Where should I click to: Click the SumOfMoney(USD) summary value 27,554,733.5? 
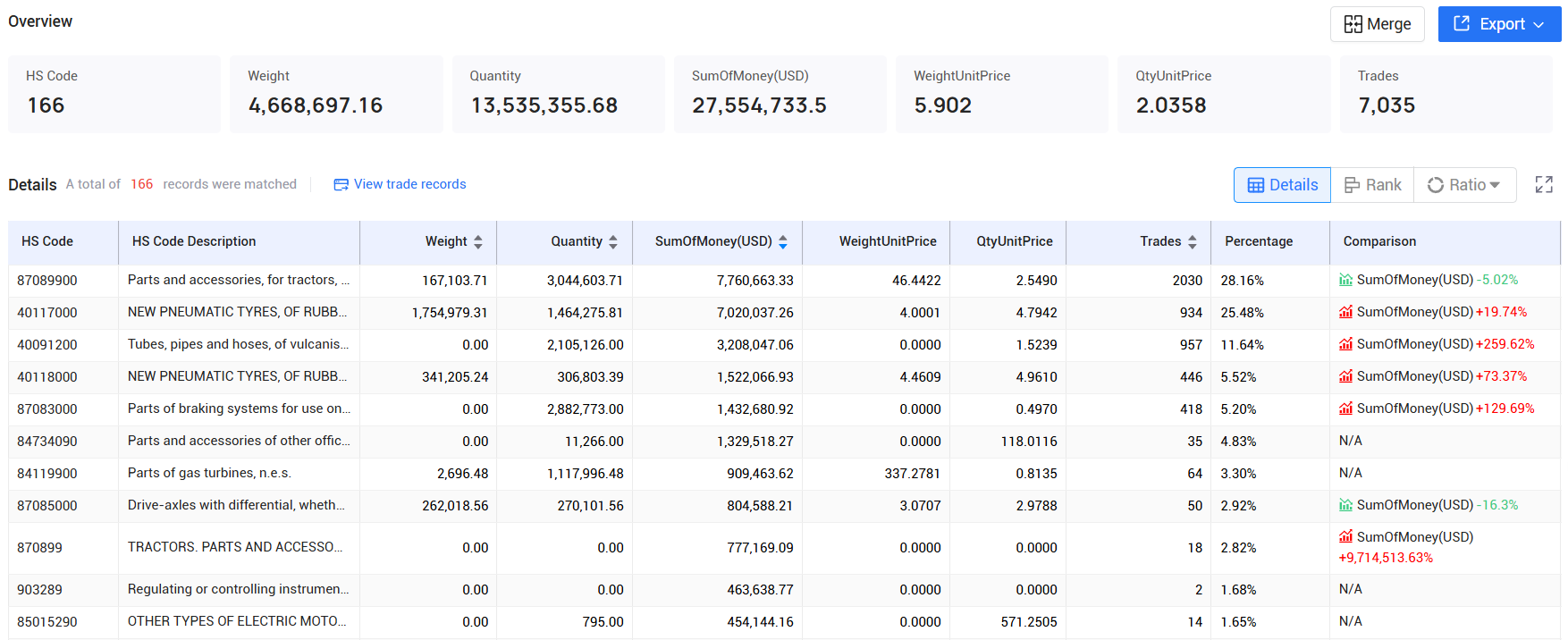(759, 105)
